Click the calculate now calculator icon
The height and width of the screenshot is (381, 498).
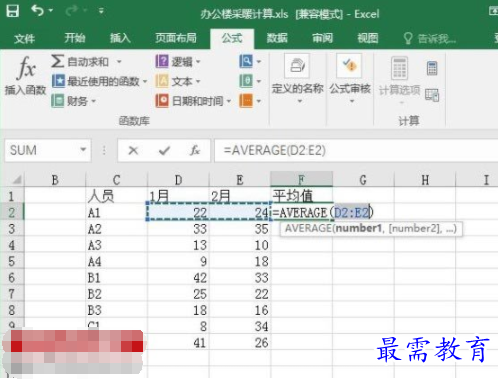click(432, 68)
